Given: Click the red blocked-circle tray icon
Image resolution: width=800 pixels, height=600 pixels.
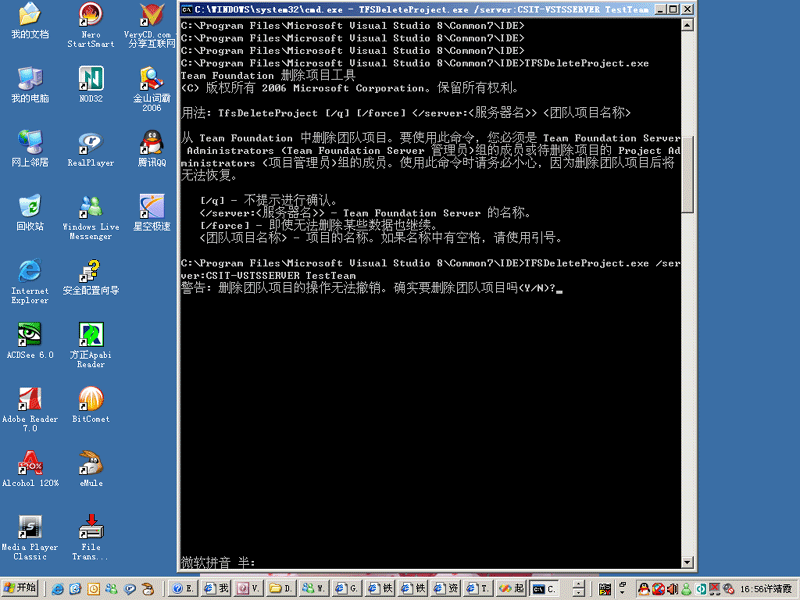Looking at the screenshot, I should tap(658, 589).
